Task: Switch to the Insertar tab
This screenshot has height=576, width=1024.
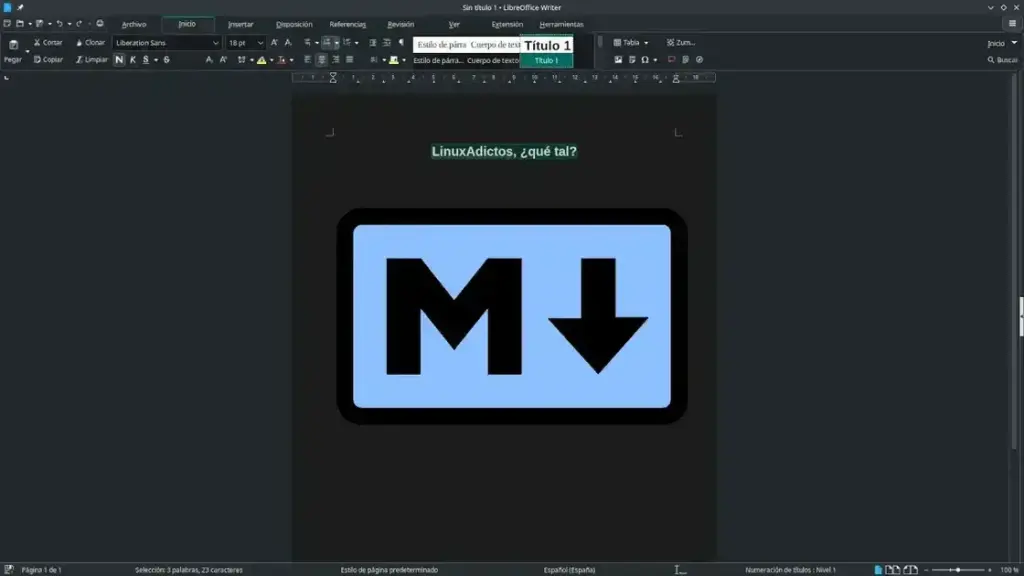Action: [240, 24]
